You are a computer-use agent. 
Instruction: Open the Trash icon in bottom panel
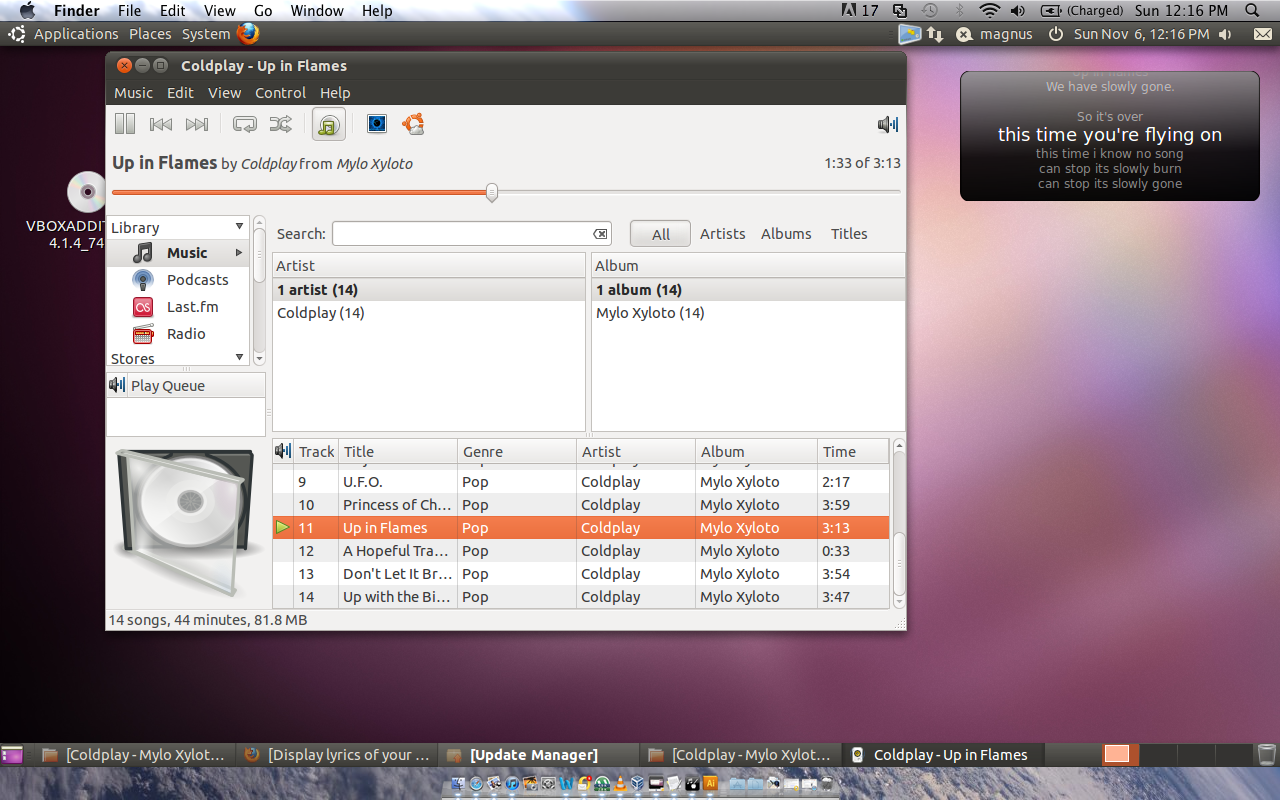tap(1266, 755)
